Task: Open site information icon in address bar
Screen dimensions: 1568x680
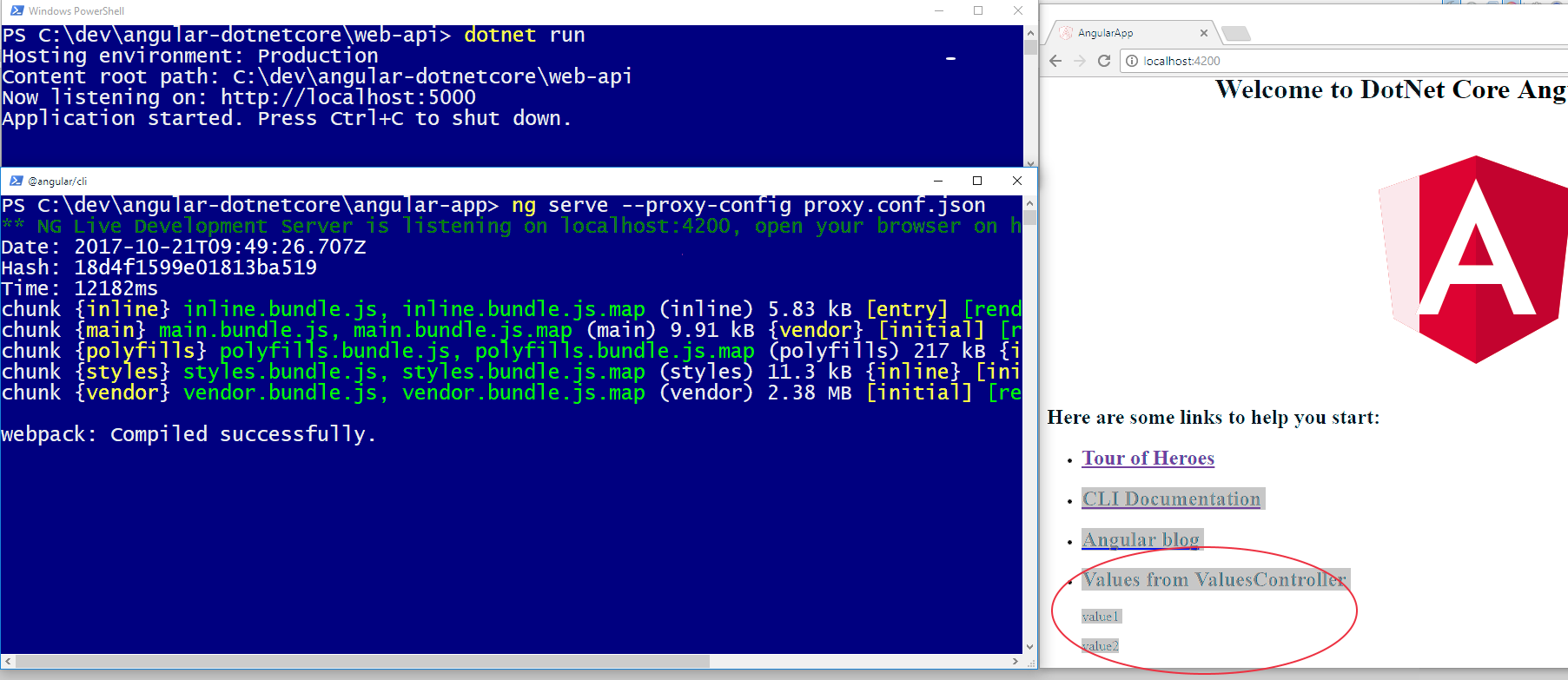Action: click(1132, 61)
